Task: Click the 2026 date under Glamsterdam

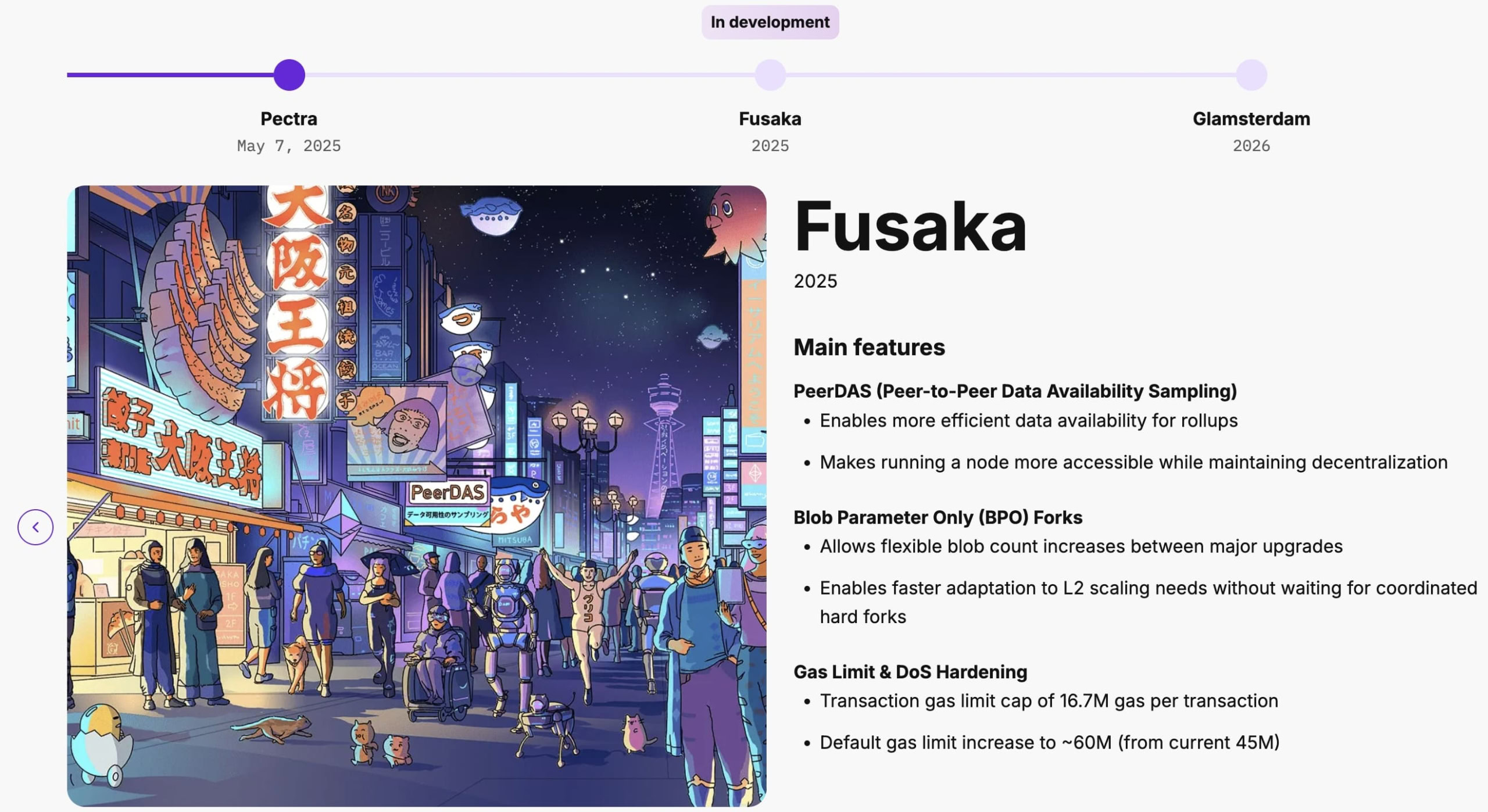Action: [1251, 146]
